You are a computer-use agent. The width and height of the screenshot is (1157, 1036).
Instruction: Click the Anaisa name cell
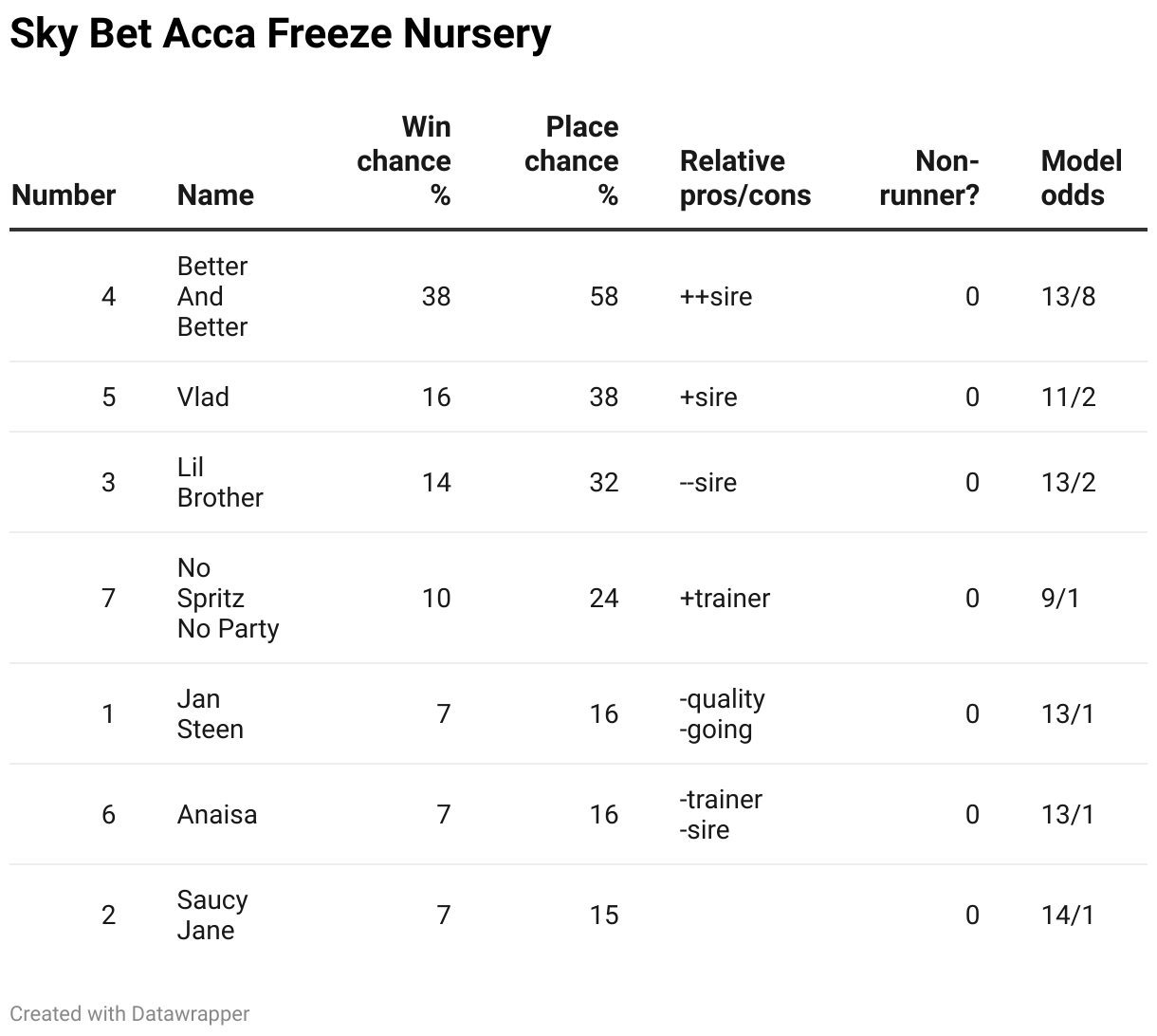pyautogui.click(x=217, y=814)
